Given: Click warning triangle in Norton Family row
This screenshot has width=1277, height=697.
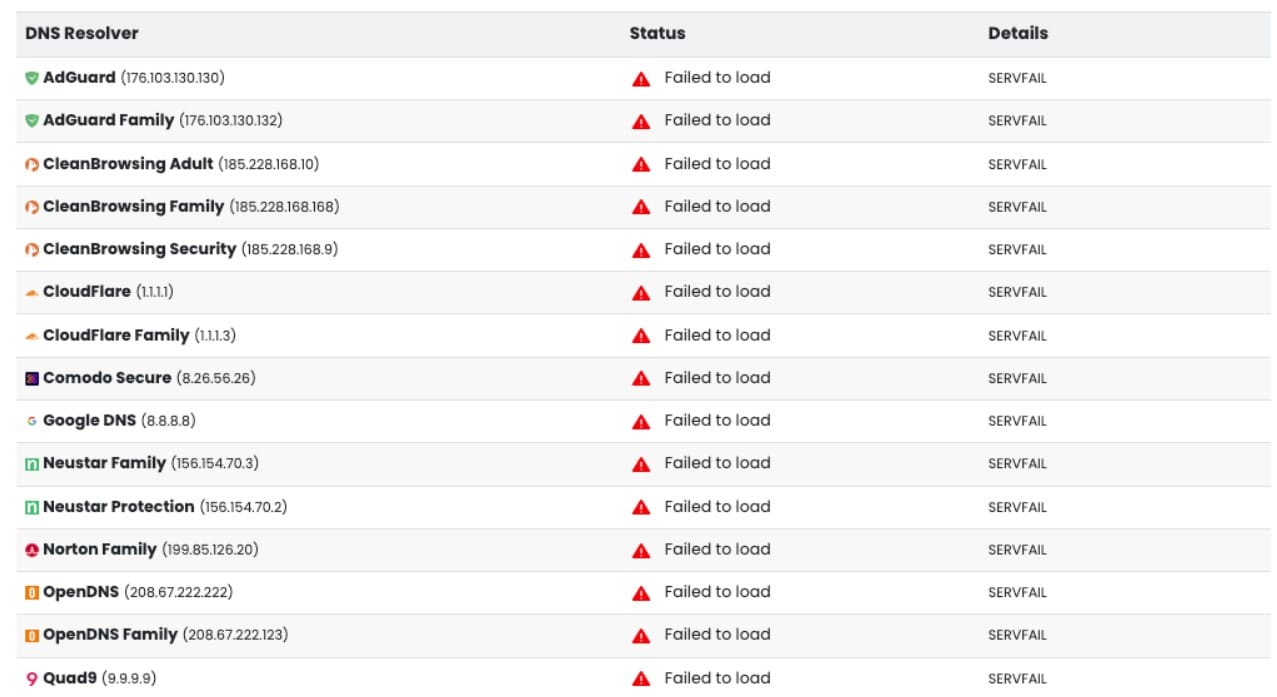Looking at the screenshot, I should [x=641, y=550].
